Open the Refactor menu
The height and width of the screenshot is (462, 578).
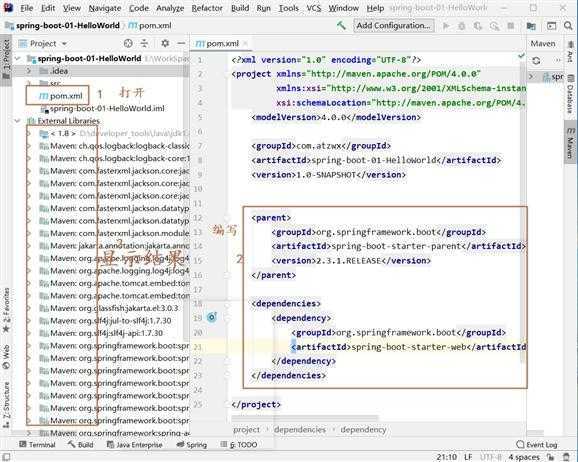coord(207,8)
